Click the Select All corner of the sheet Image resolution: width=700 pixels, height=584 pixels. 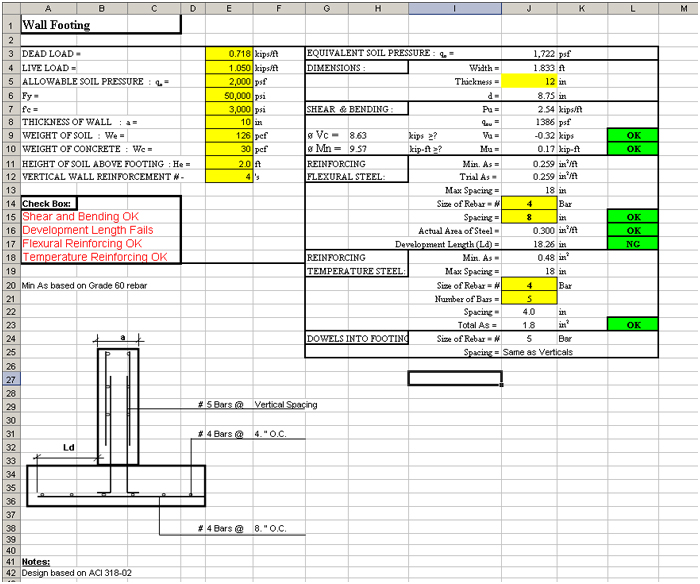click(x=8, y=8)
